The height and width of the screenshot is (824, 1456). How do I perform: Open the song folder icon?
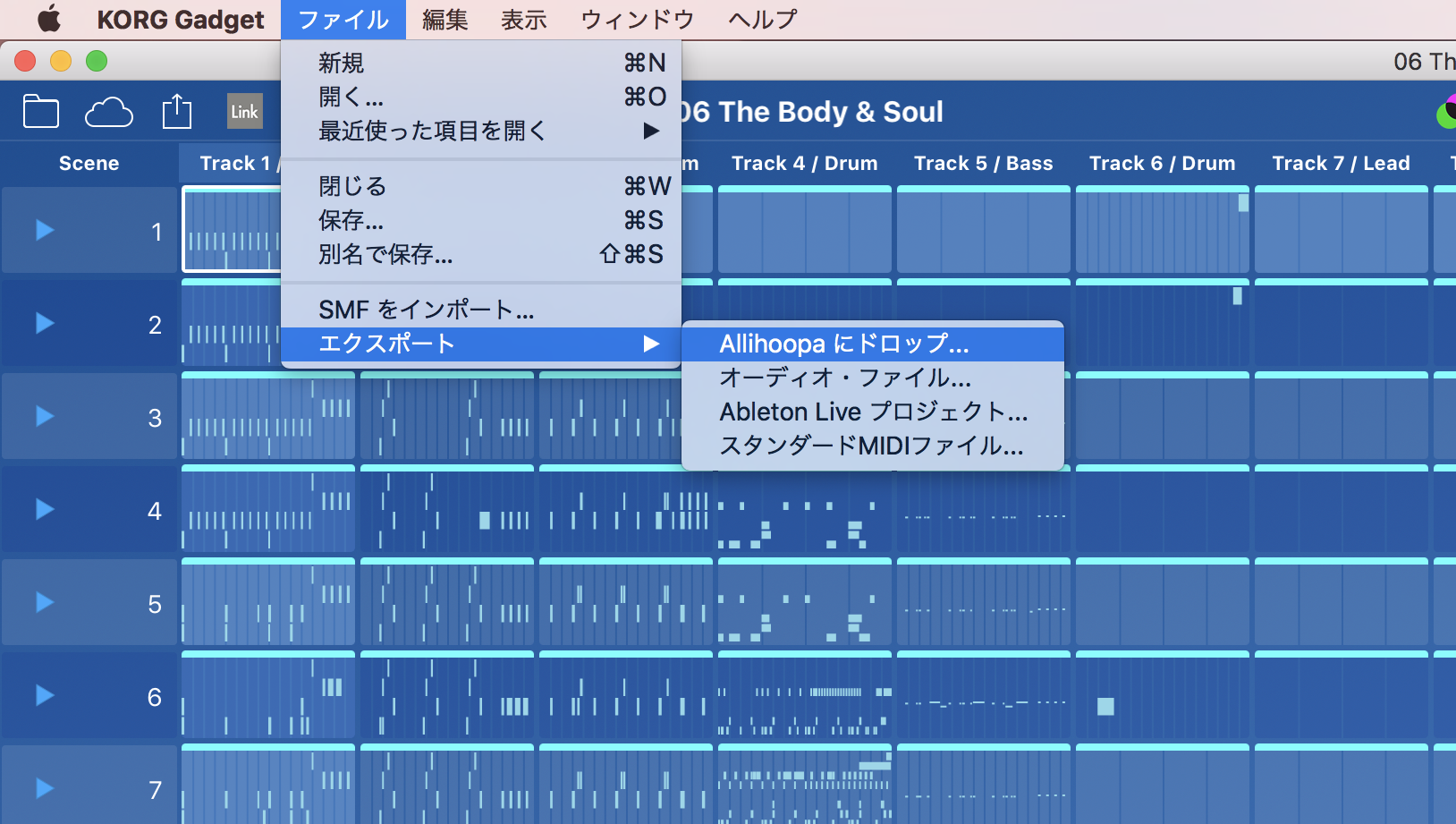coord(41,112)
